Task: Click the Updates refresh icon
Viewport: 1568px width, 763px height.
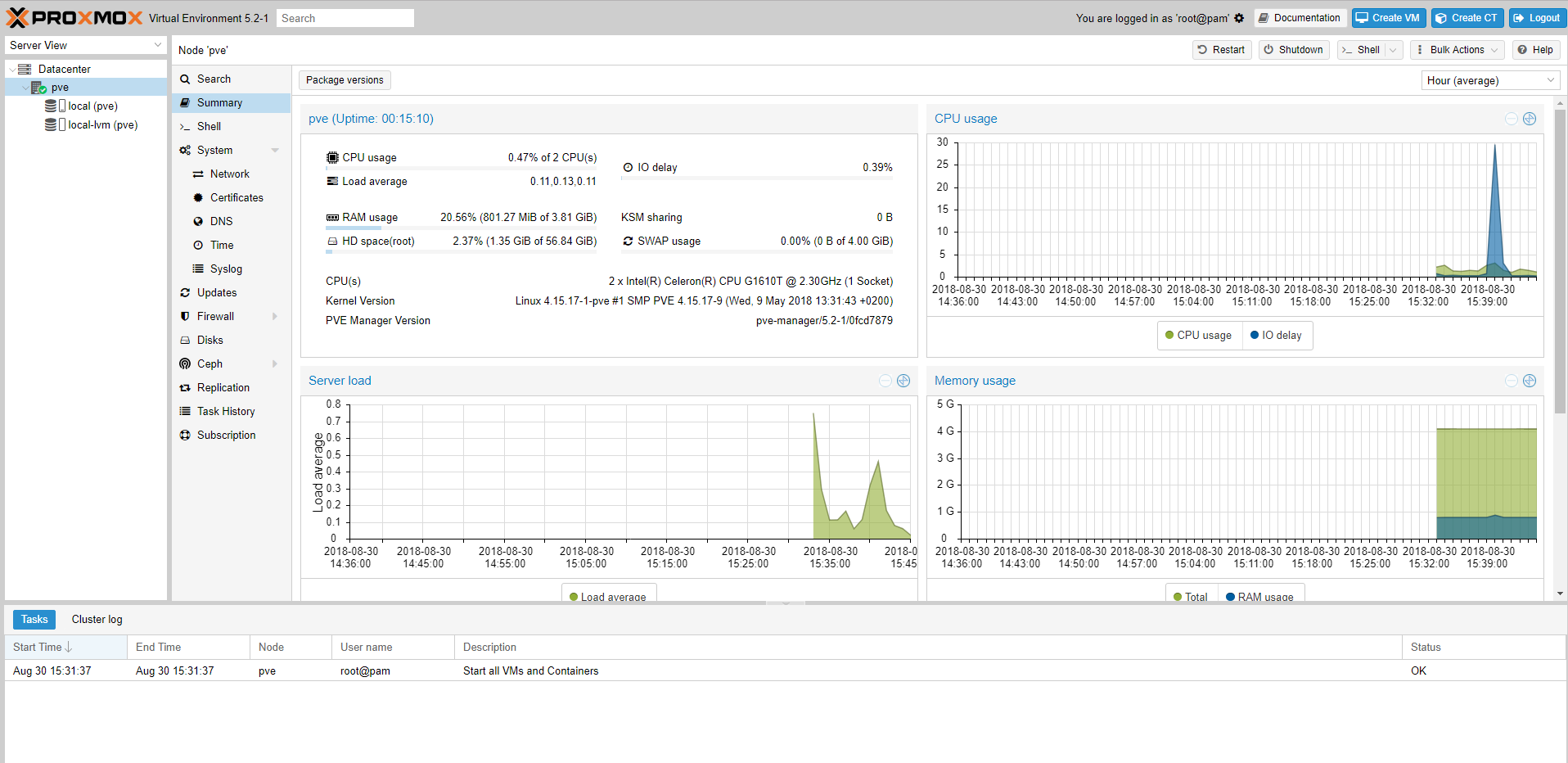Action: pos(185,293)
